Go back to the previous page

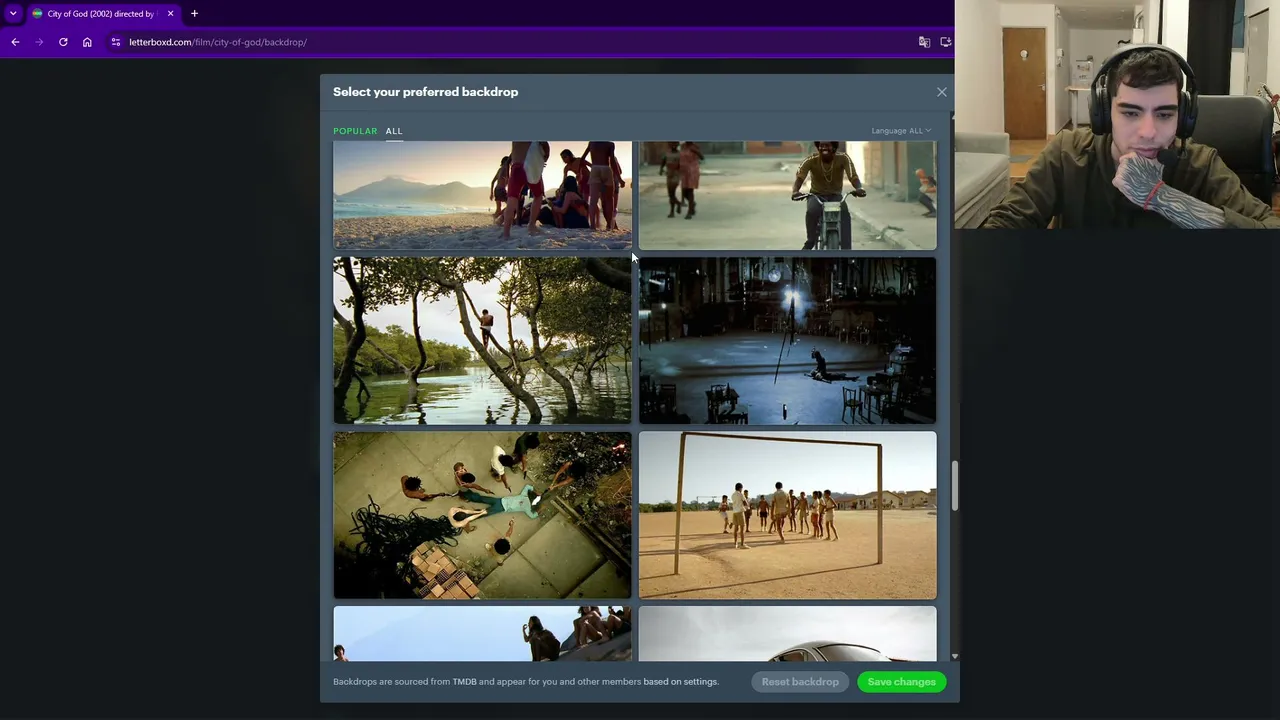(x=15, y=42)
